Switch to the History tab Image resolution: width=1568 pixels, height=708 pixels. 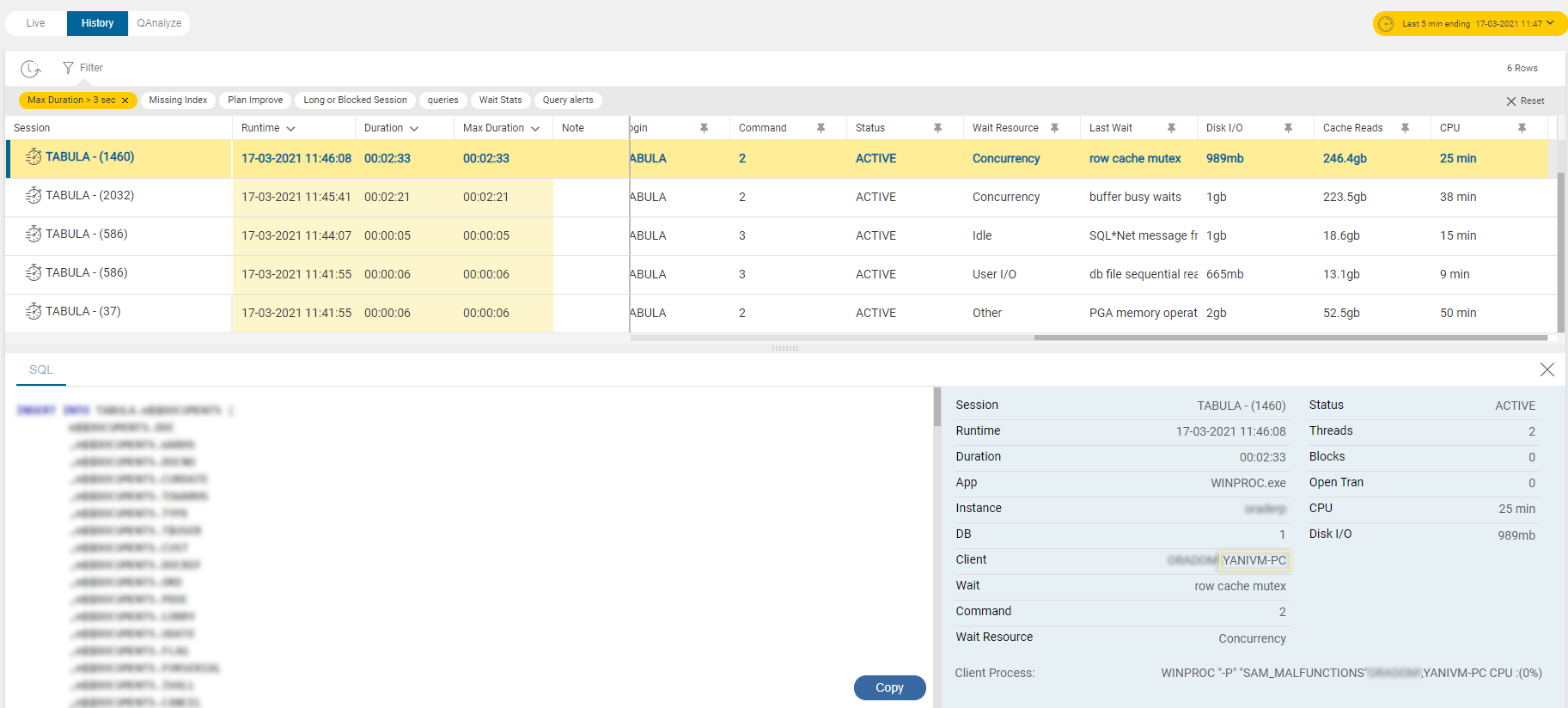[x=97, y=23]
